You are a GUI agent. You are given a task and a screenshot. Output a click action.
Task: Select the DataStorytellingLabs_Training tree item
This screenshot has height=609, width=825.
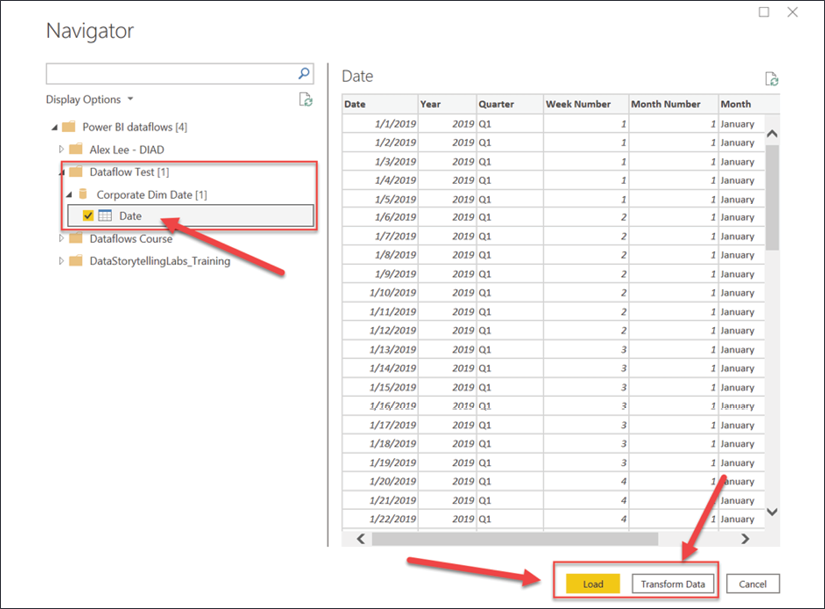(160, 261)
